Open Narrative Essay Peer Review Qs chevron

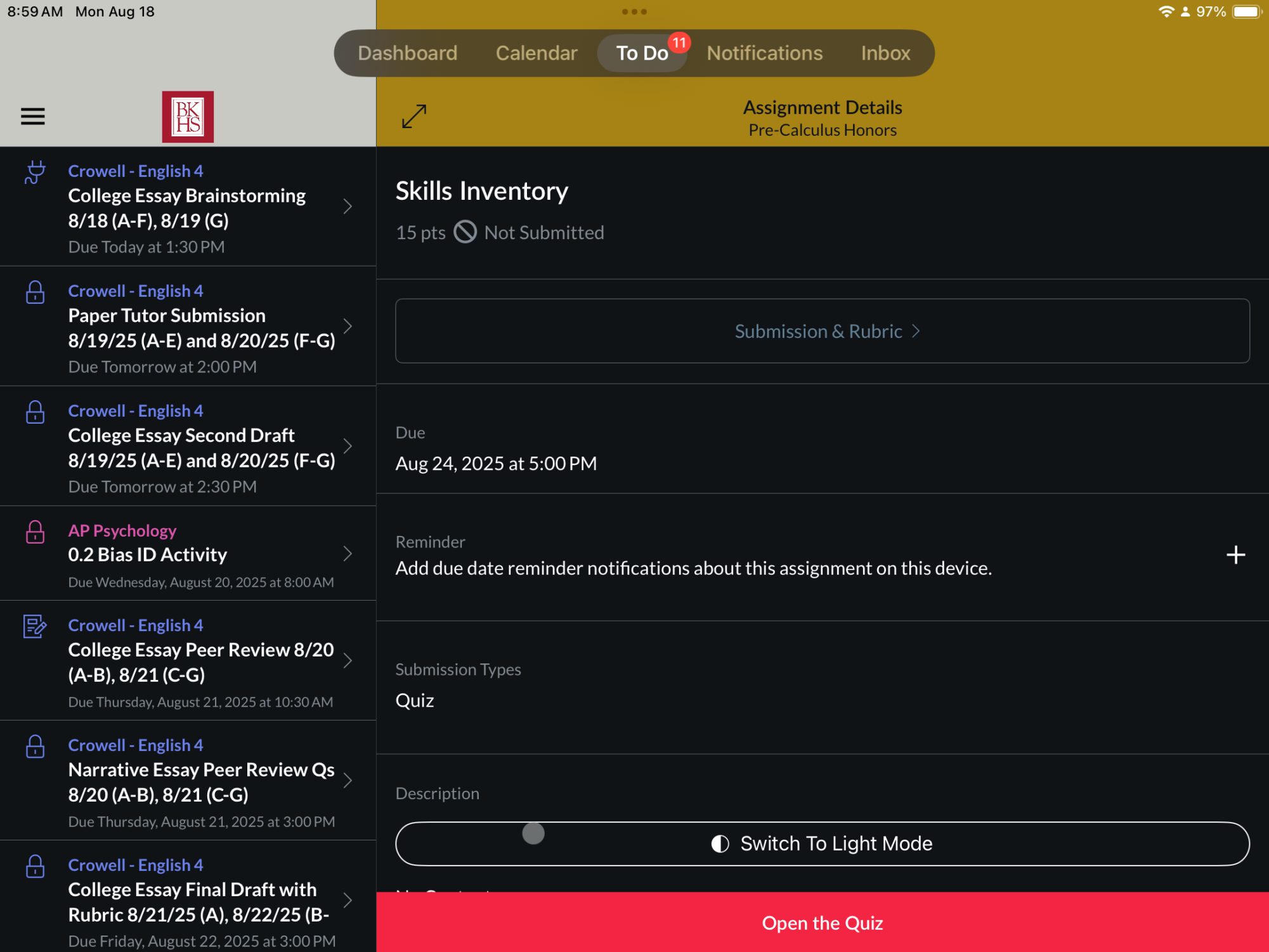(348, 780)
